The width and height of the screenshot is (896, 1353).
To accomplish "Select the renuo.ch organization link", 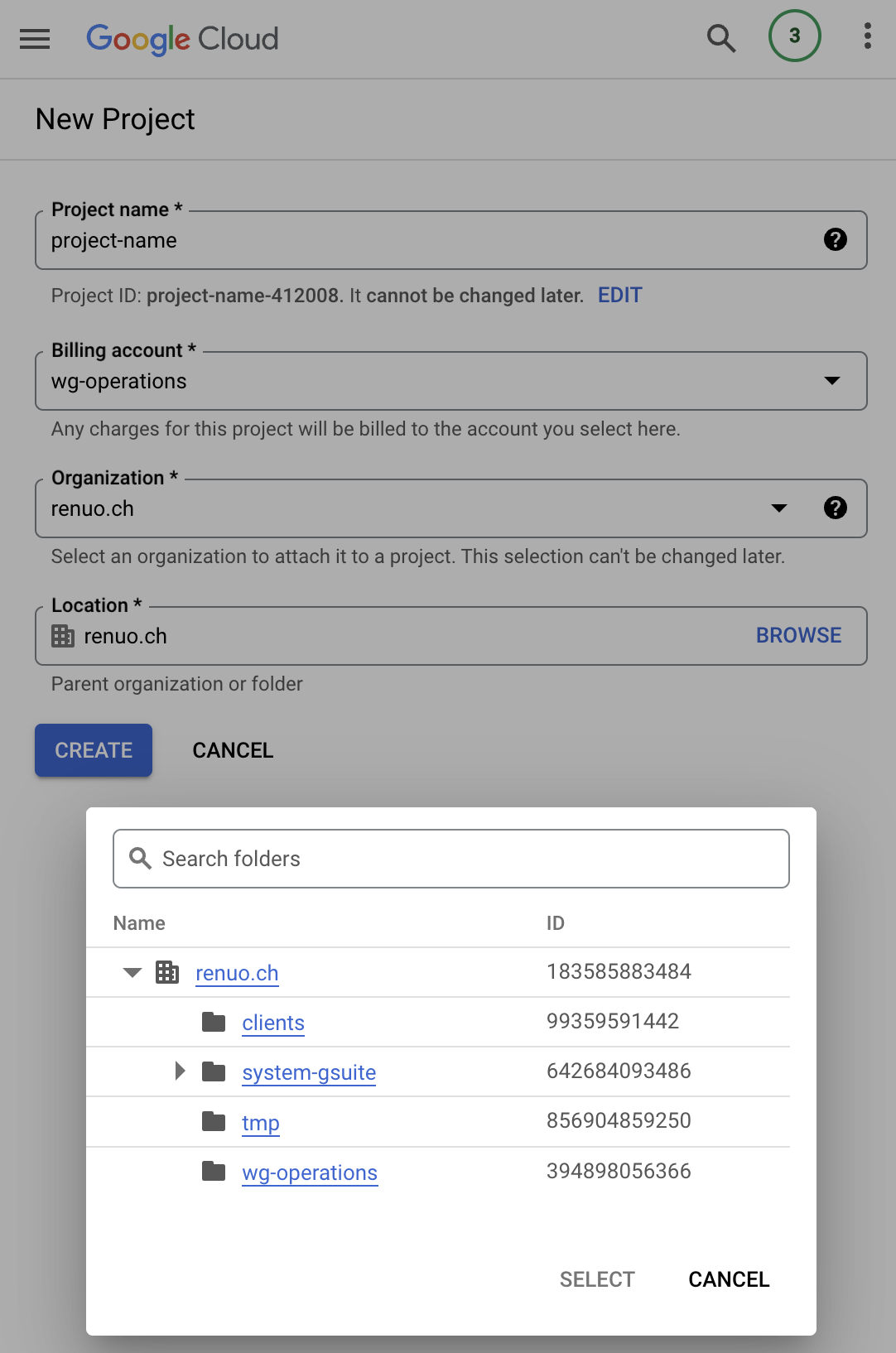I will point(237,973).
